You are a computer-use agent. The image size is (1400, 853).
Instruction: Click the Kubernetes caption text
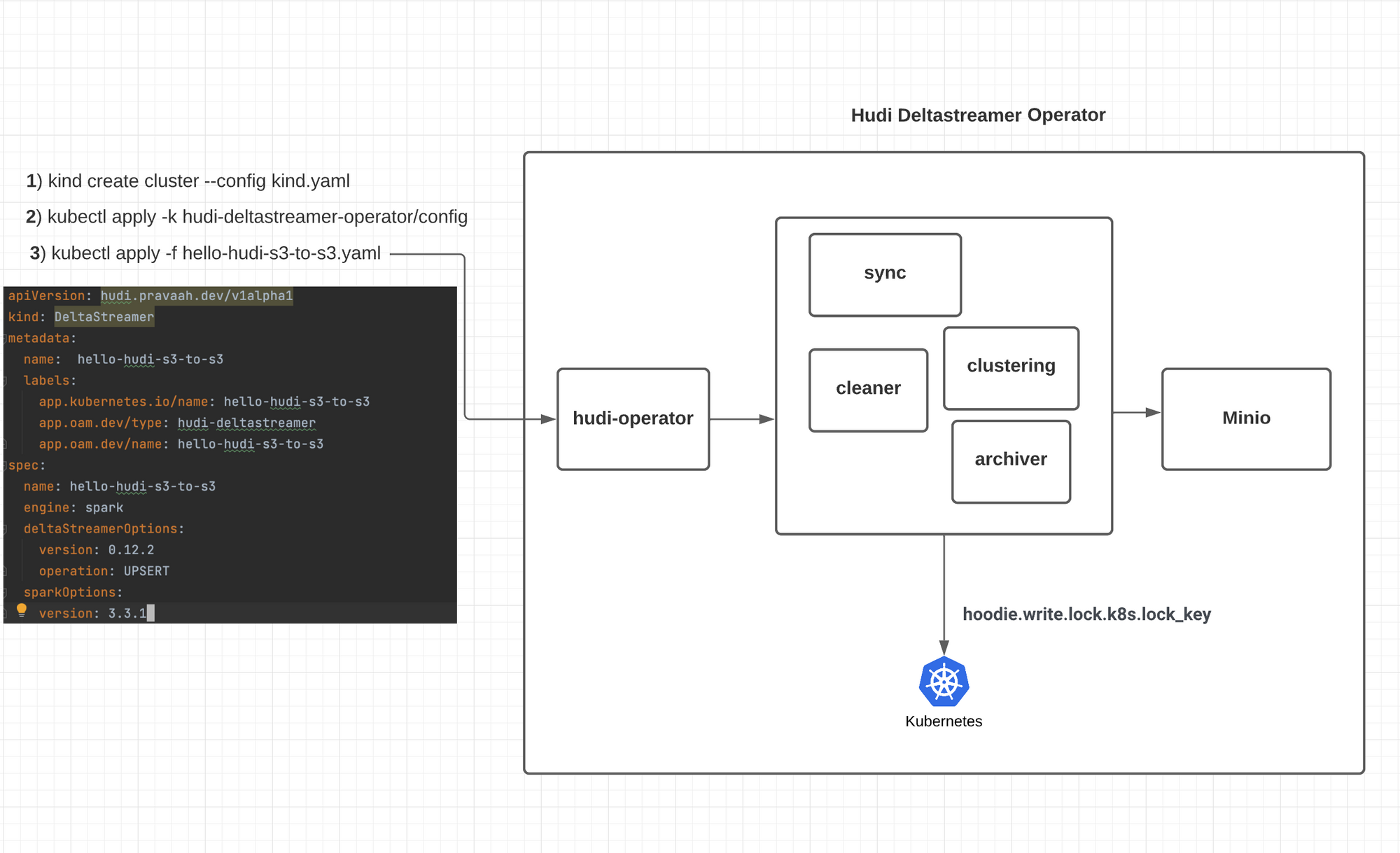944,721
